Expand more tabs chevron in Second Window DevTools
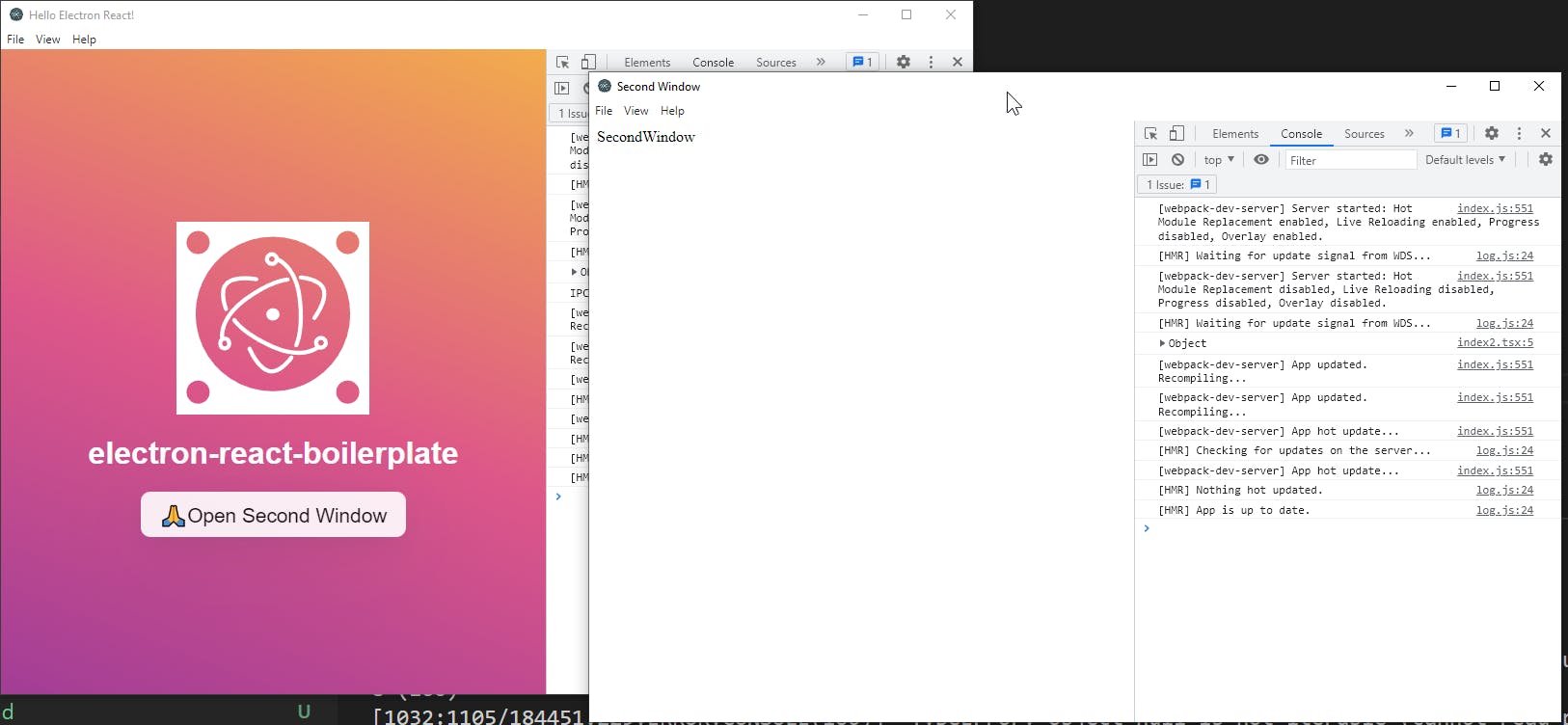 [x=1409, y=134]
